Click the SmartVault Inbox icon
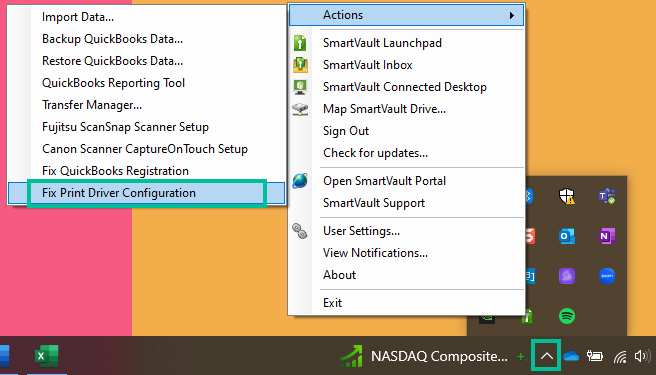The image size is (656, 375). [300, 65]
